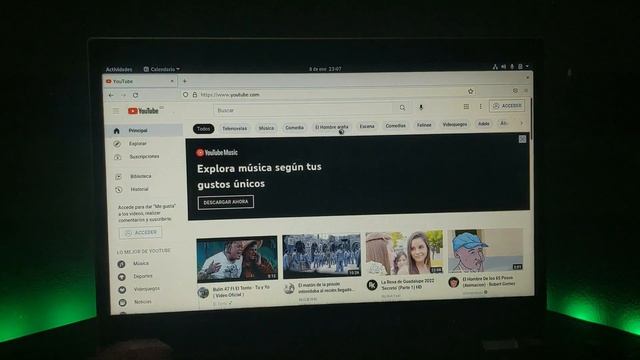Show next filter chips with right chevron
This screenshot has height=360, width=640.
coord(521,123)
